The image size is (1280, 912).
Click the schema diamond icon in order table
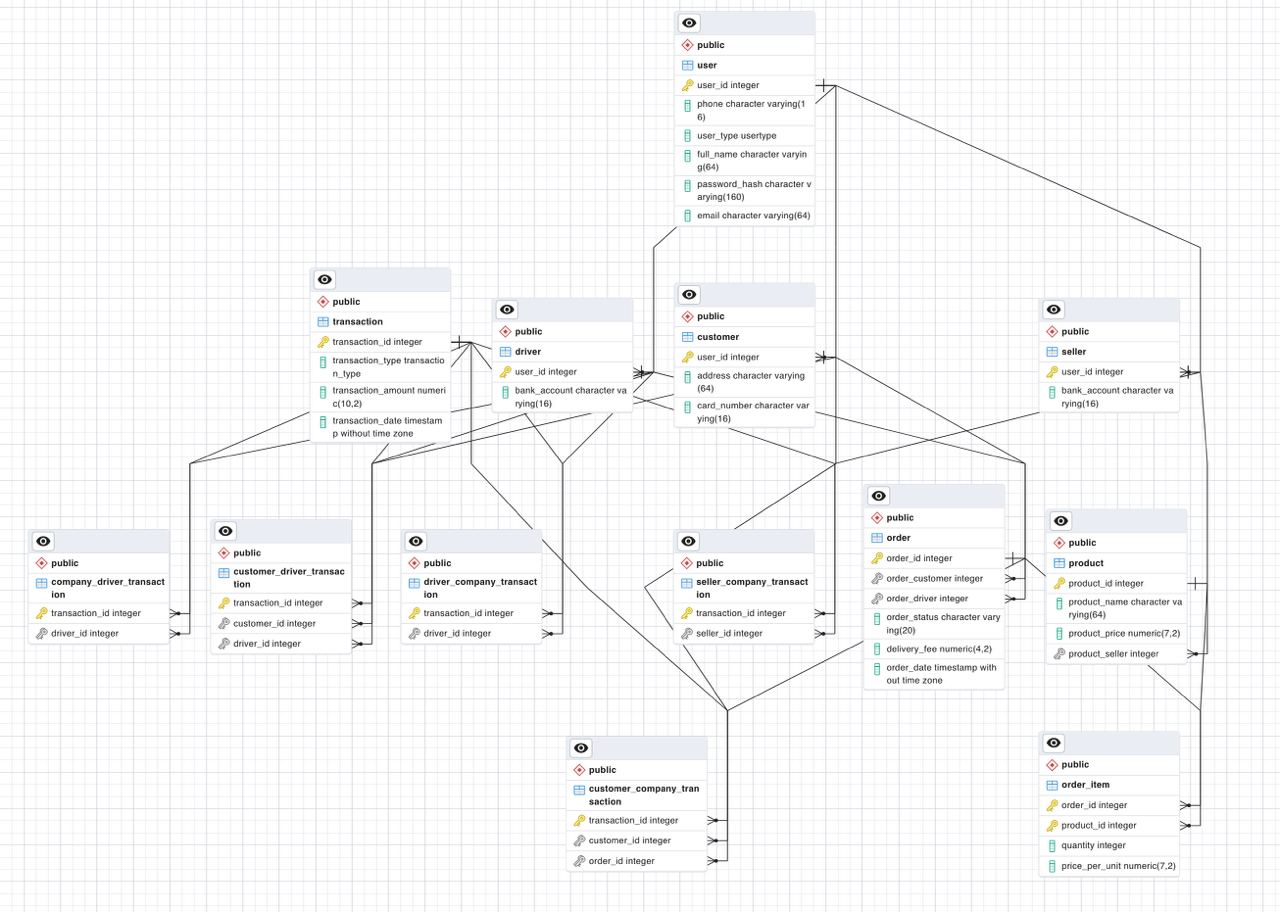pyautogui.click(x=877, y=518)
